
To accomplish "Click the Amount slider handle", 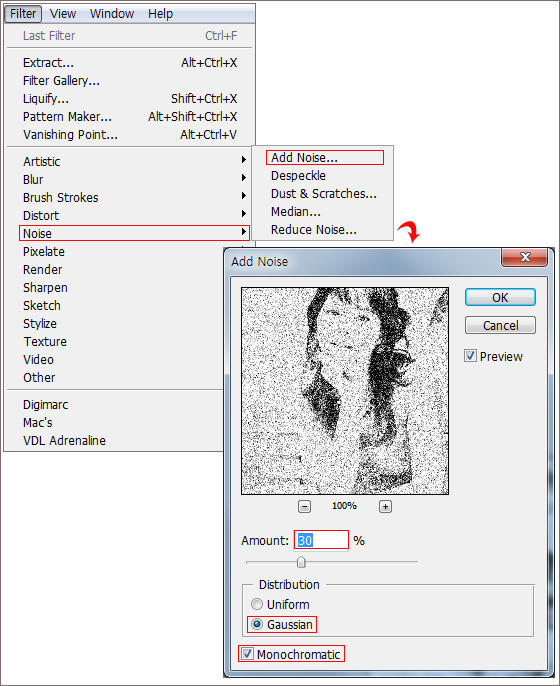I will 301,562.
